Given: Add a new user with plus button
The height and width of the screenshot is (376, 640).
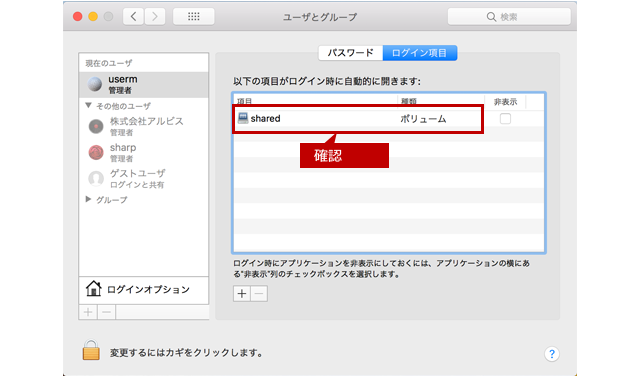Looking at the screenshot, I should [88, 312].
